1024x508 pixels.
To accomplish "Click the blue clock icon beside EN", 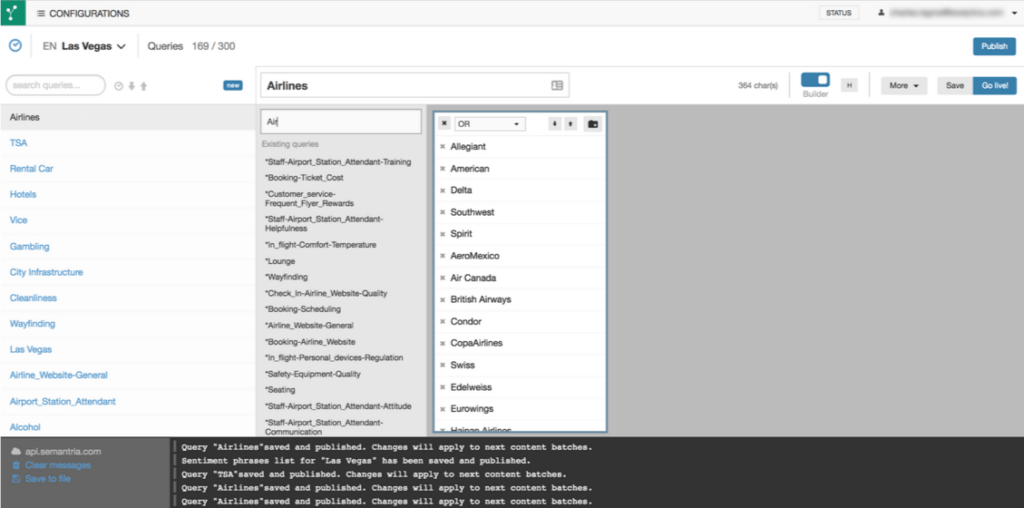I will tap(15, 46).
